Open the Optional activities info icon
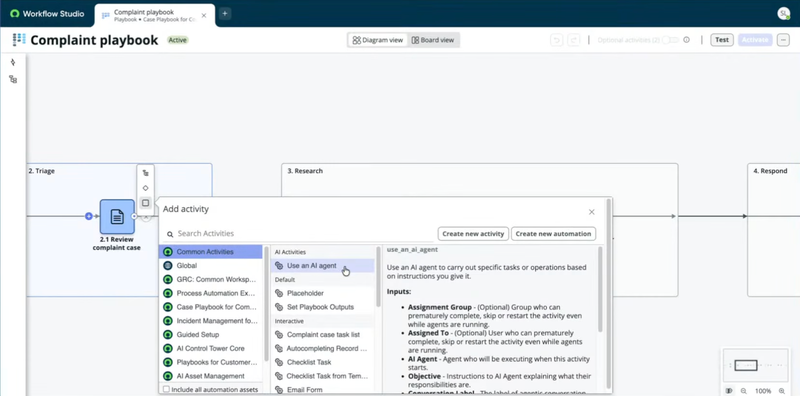Viewport: 800px width, 396px height. 686,40
